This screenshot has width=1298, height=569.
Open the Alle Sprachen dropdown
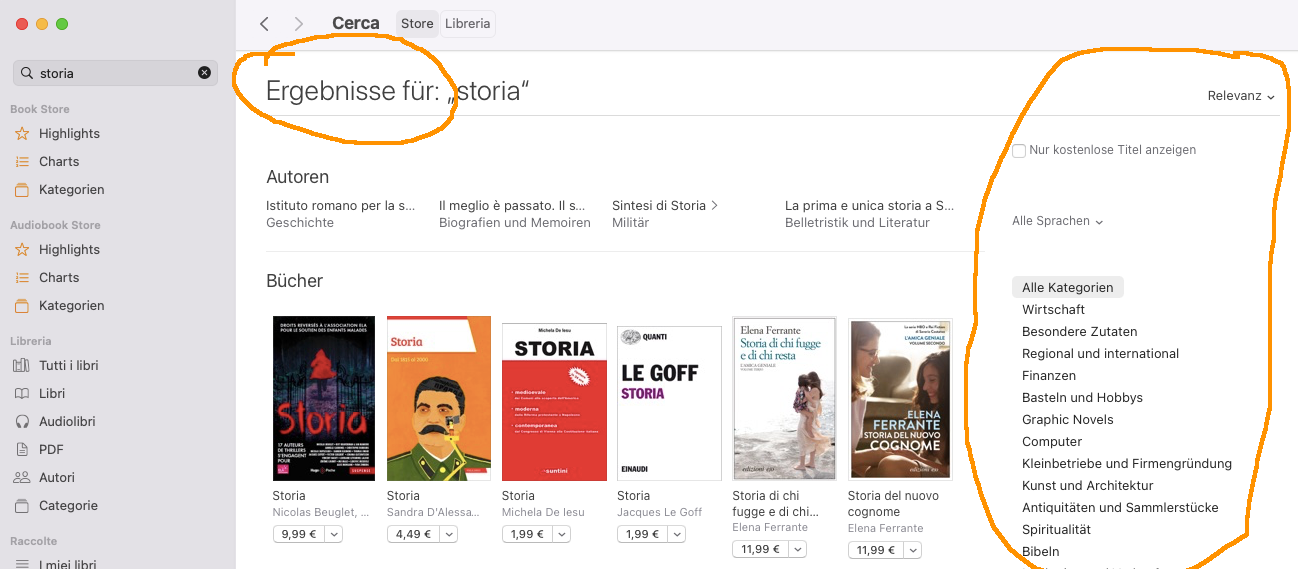(x=1057, y=221)
